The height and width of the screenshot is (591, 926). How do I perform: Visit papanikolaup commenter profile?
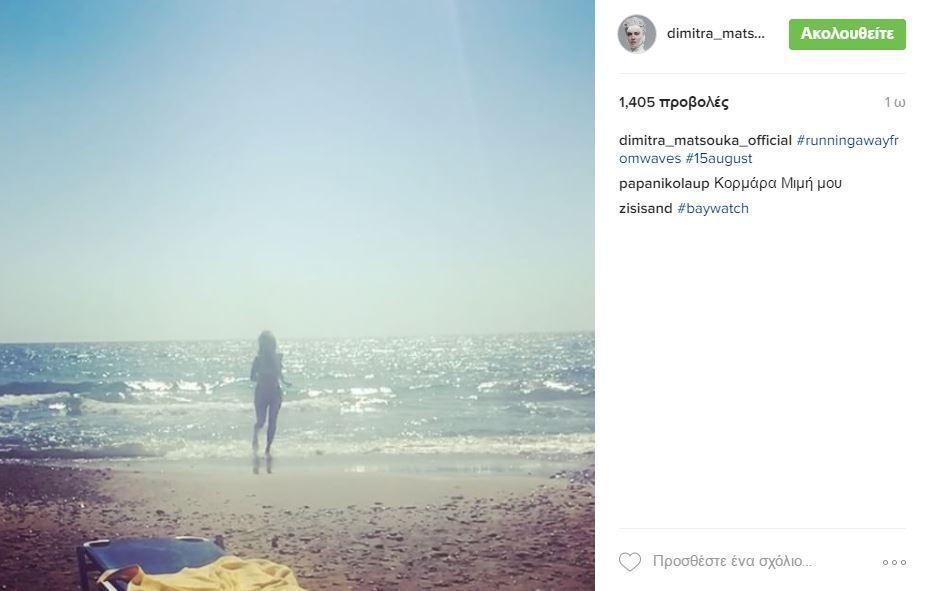[x=664, y=184]
